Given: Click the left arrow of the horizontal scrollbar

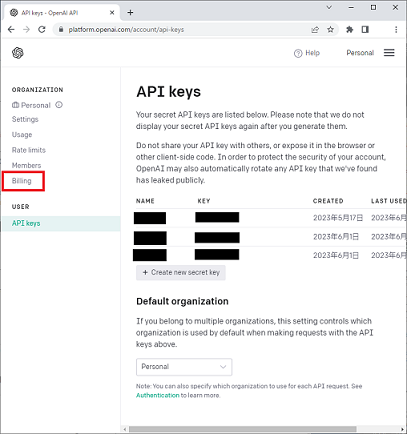Looking at the screenshot, I should pyautogui.click(x=125, y=429).
